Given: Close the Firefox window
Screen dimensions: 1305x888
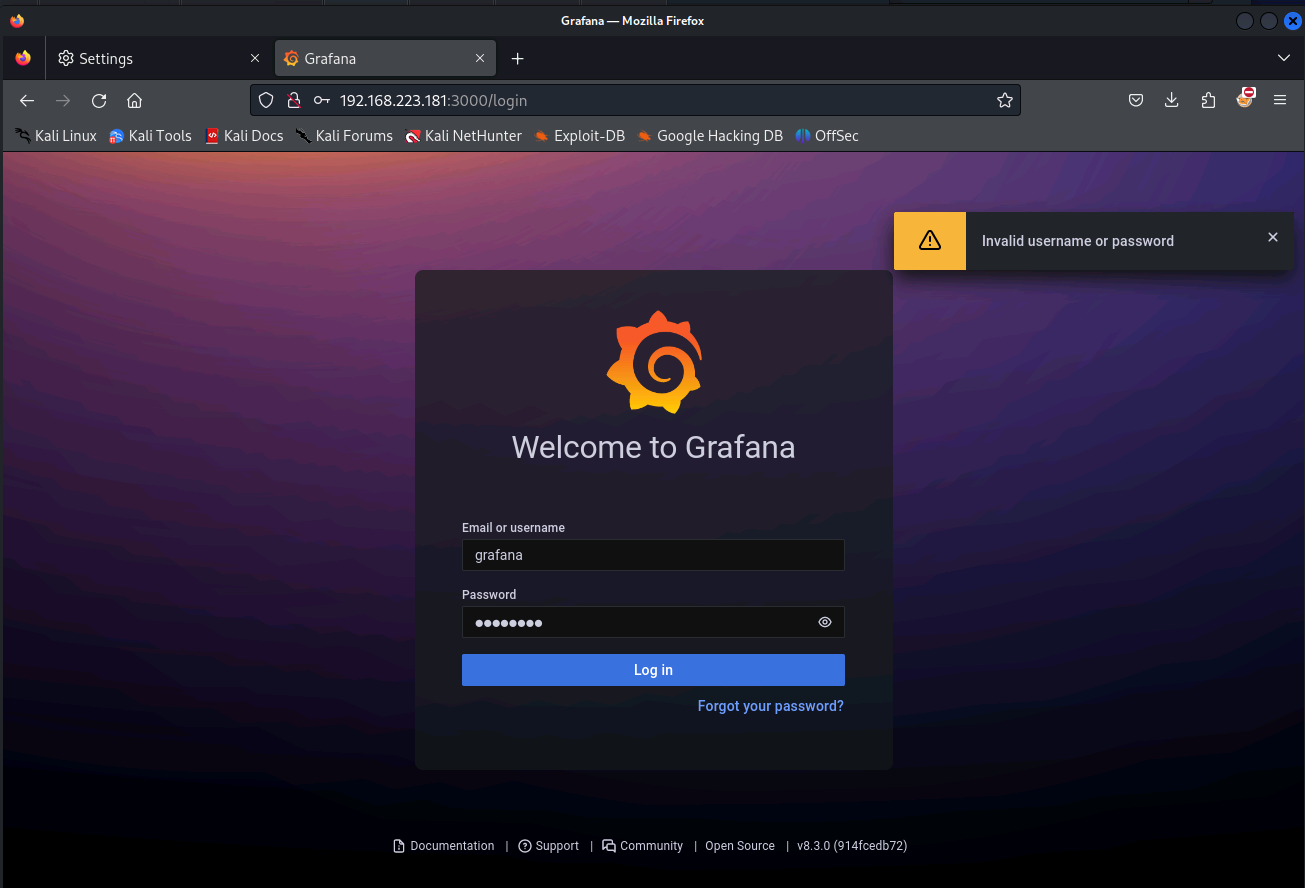Looking at the screenshot, I should 1292,21.
